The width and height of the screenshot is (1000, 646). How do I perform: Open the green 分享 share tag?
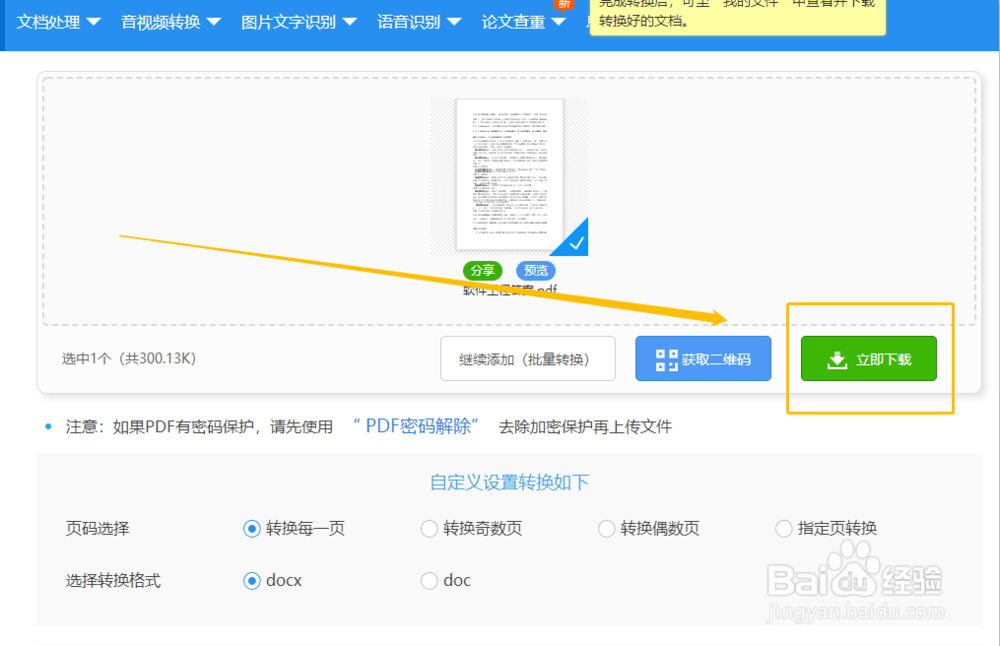pos(482,270)
